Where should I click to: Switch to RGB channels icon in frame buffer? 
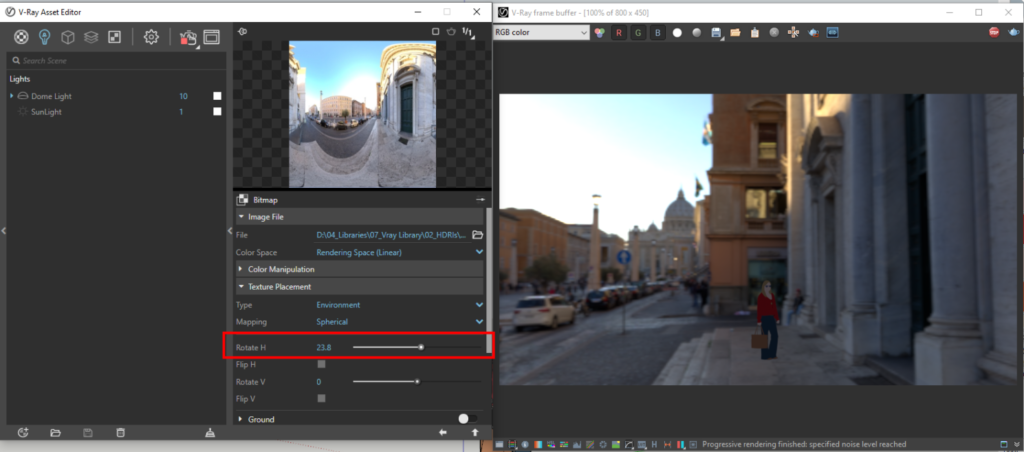pyautogui.click(x=600, y=32)
